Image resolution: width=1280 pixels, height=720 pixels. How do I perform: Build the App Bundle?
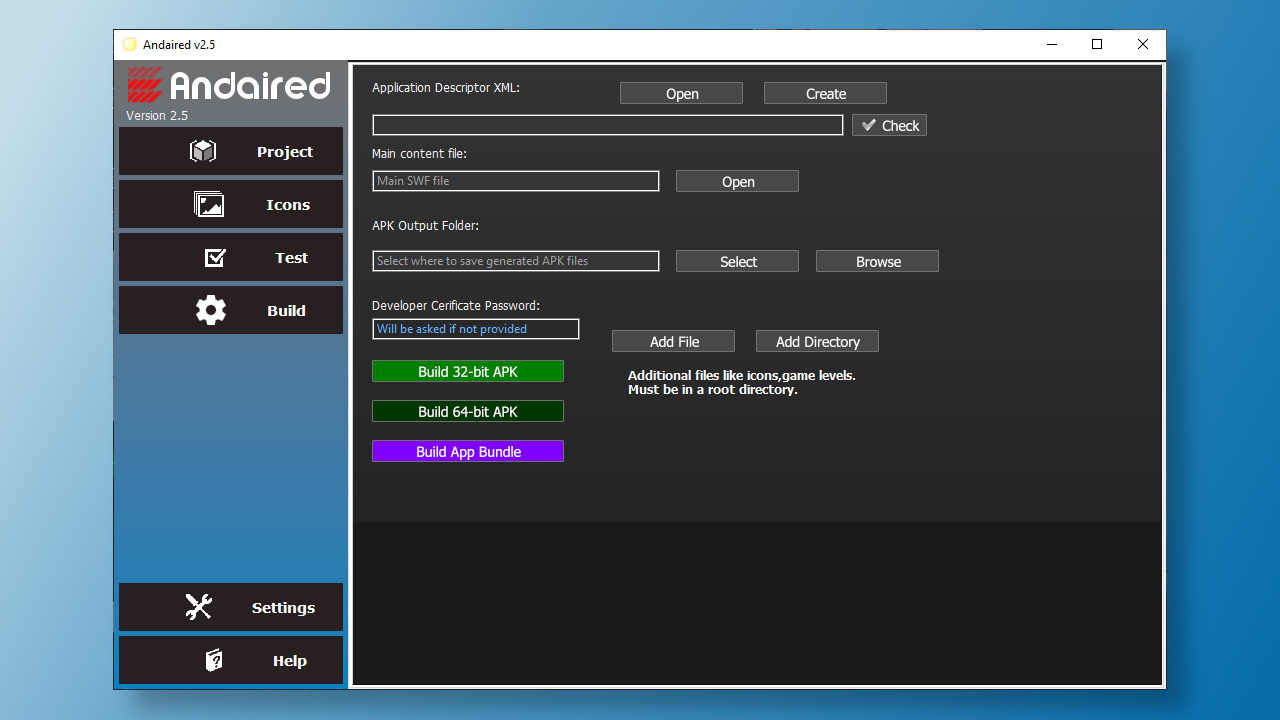[x=468, y=451]
